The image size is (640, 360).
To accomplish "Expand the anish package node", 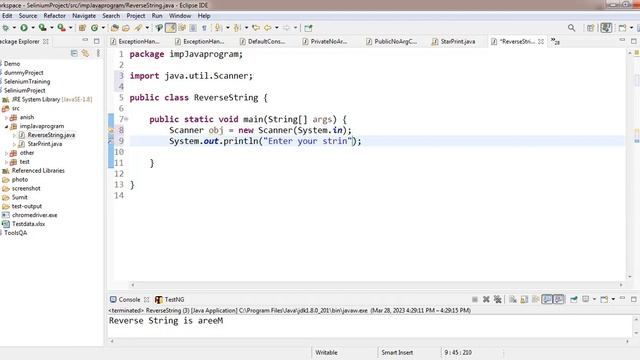I will click(x=7, y=118).
